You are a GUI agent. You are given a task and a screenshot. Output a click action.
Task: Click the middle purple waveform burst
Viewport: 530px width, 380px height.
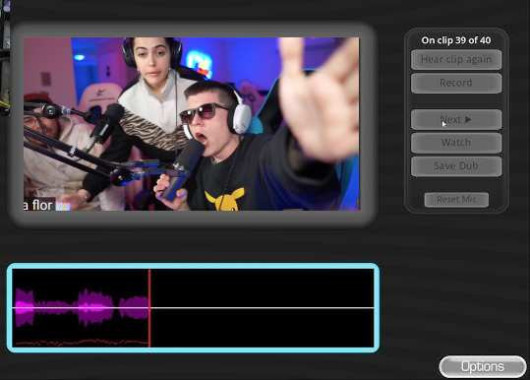(95, 308)
